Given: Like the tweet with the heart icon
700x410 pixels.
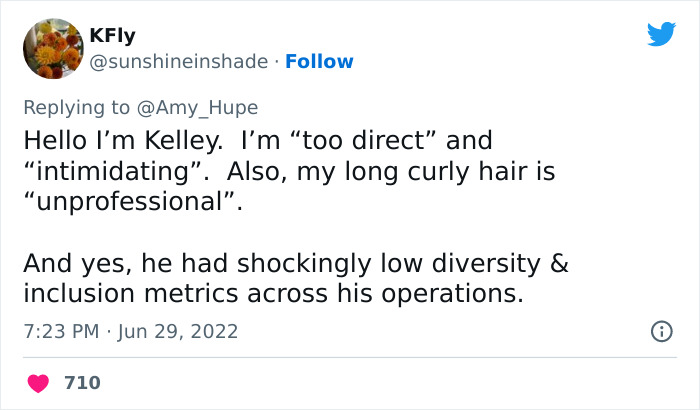Looking at the screenshot, I should 39,383.
